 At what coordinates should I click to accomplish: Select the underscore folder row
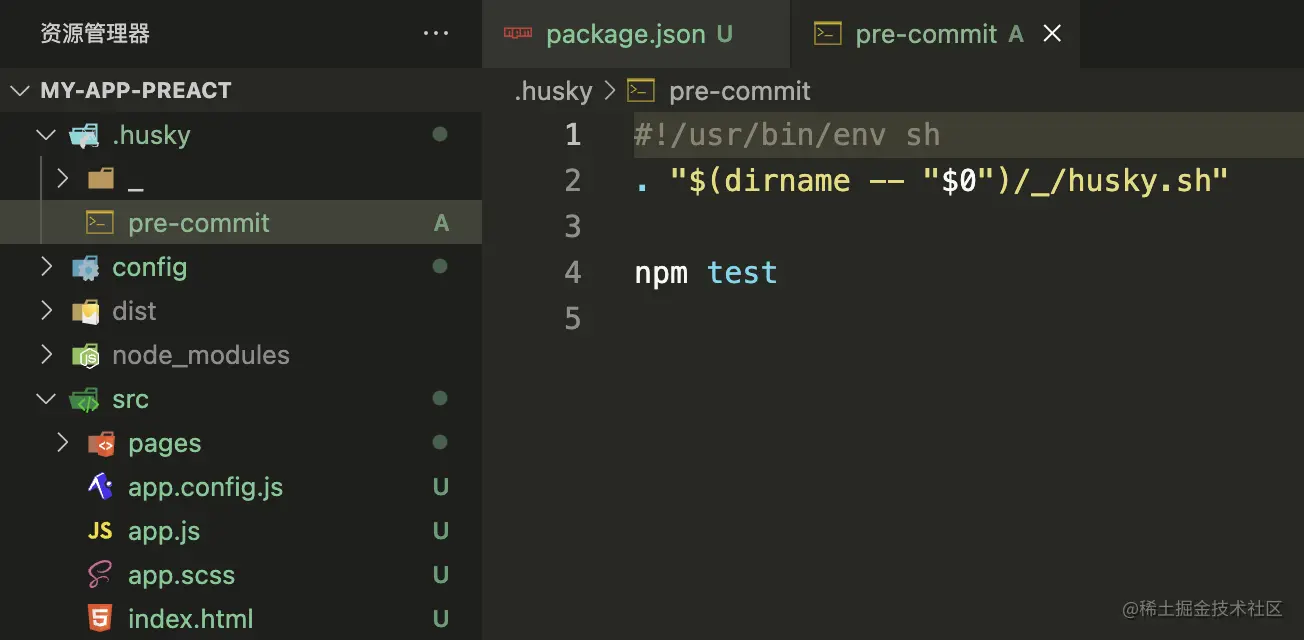pos(241,179)
